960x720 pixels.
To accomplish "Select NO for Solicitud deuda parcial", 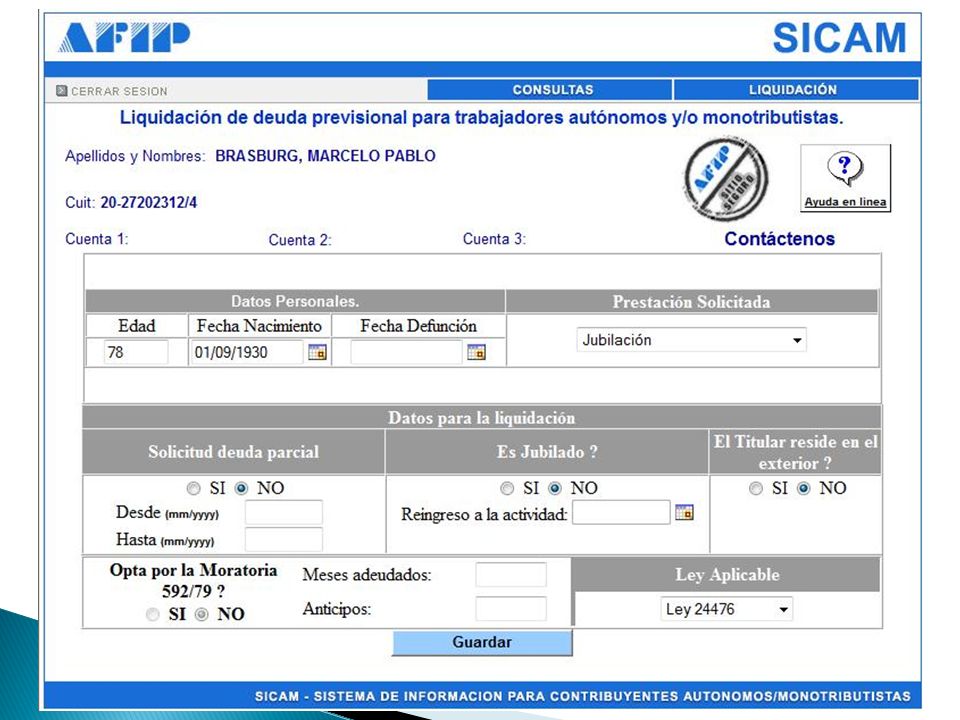I will click(241, 488).
